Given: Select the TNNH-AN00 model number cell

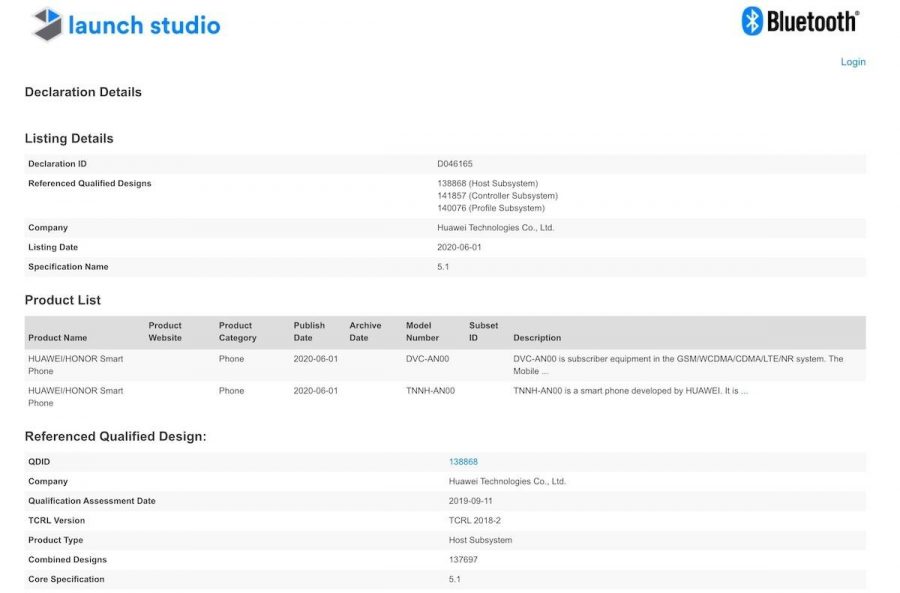Looking at the screenshot, I should [x=432, y=391].
